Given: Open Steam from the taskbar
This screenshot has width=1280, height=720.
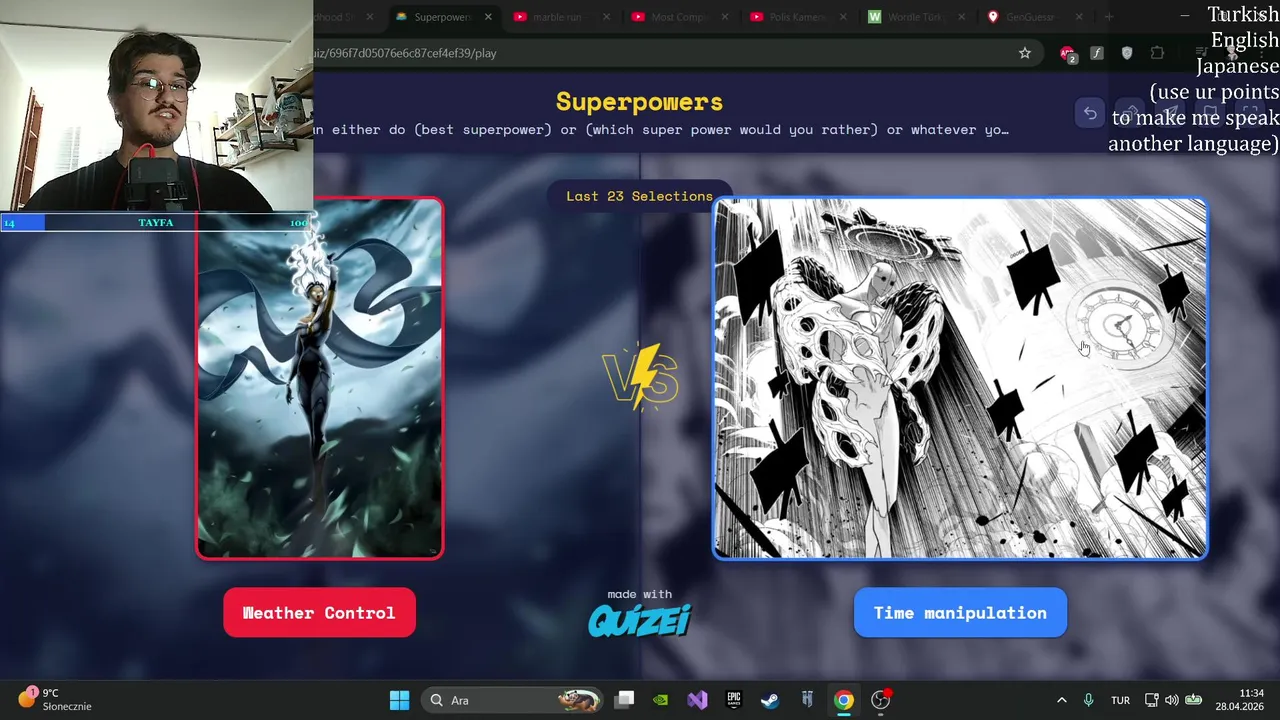Looking at the screenshot, I should coord(771,700).
